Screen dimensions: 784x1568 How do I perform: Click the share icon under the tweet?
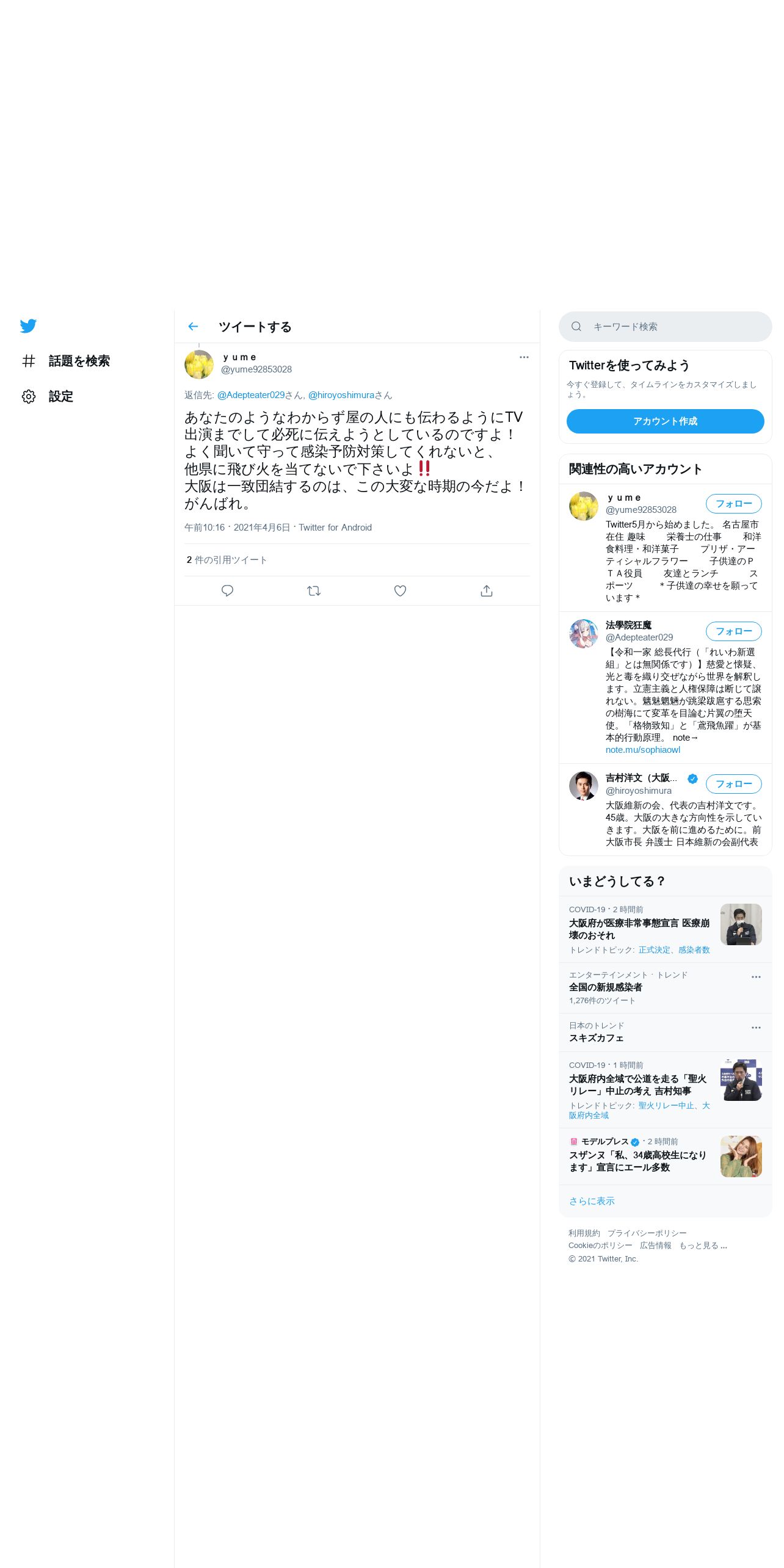pyautogui.click(x=486, y=590)
